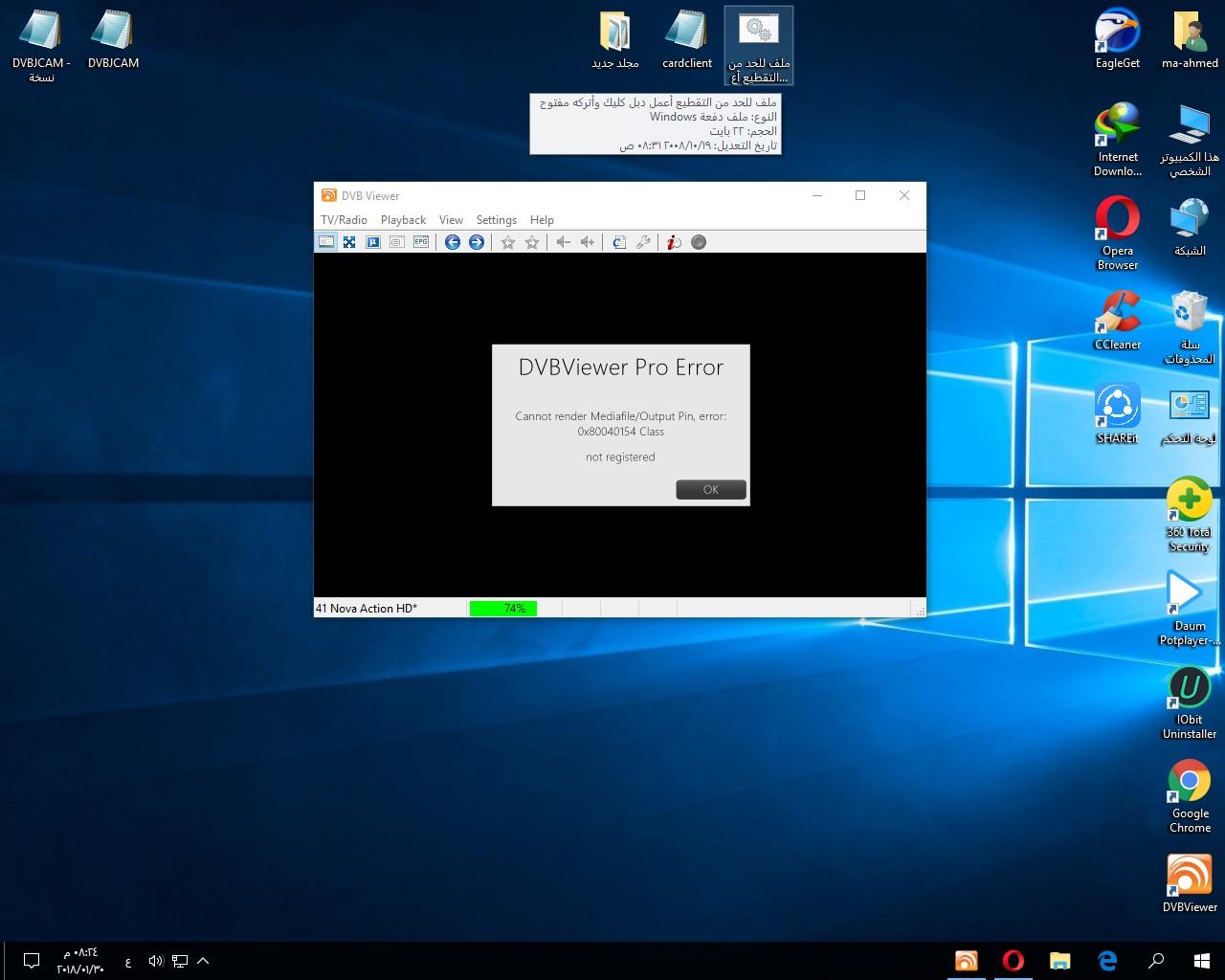The width and height of the screenshot is (1225, 980).
Task: Click the grey record circle icon
Action: click(x=699, y=242)
